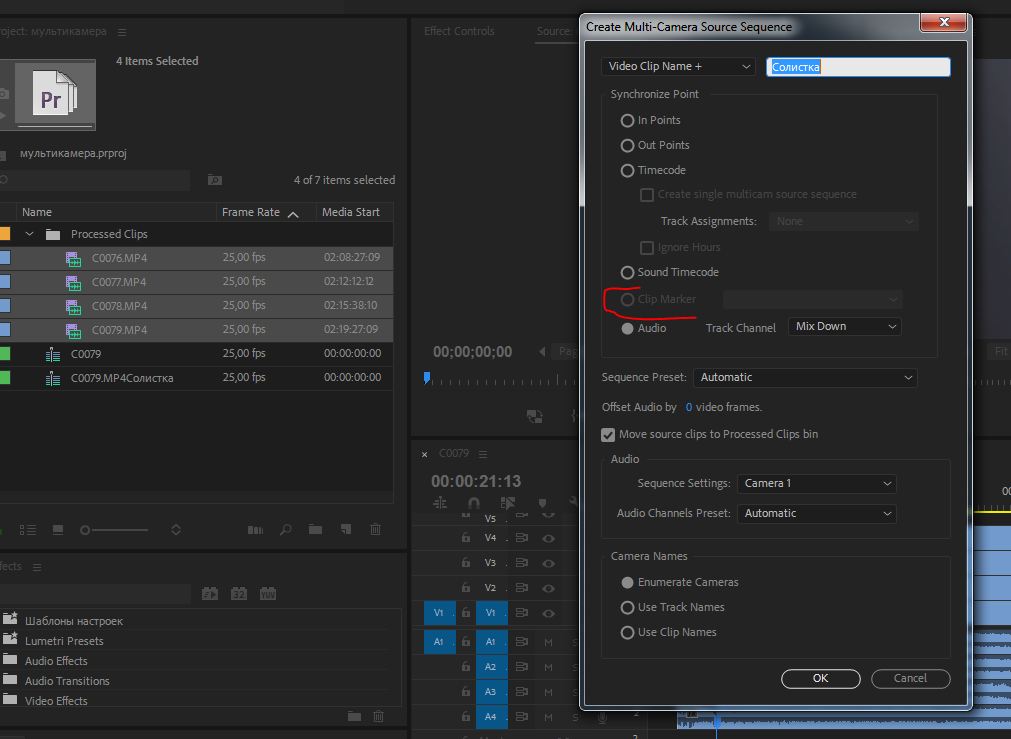Switch to Source monitor tab
This screenshot has width=1011, height=739.
554,31
